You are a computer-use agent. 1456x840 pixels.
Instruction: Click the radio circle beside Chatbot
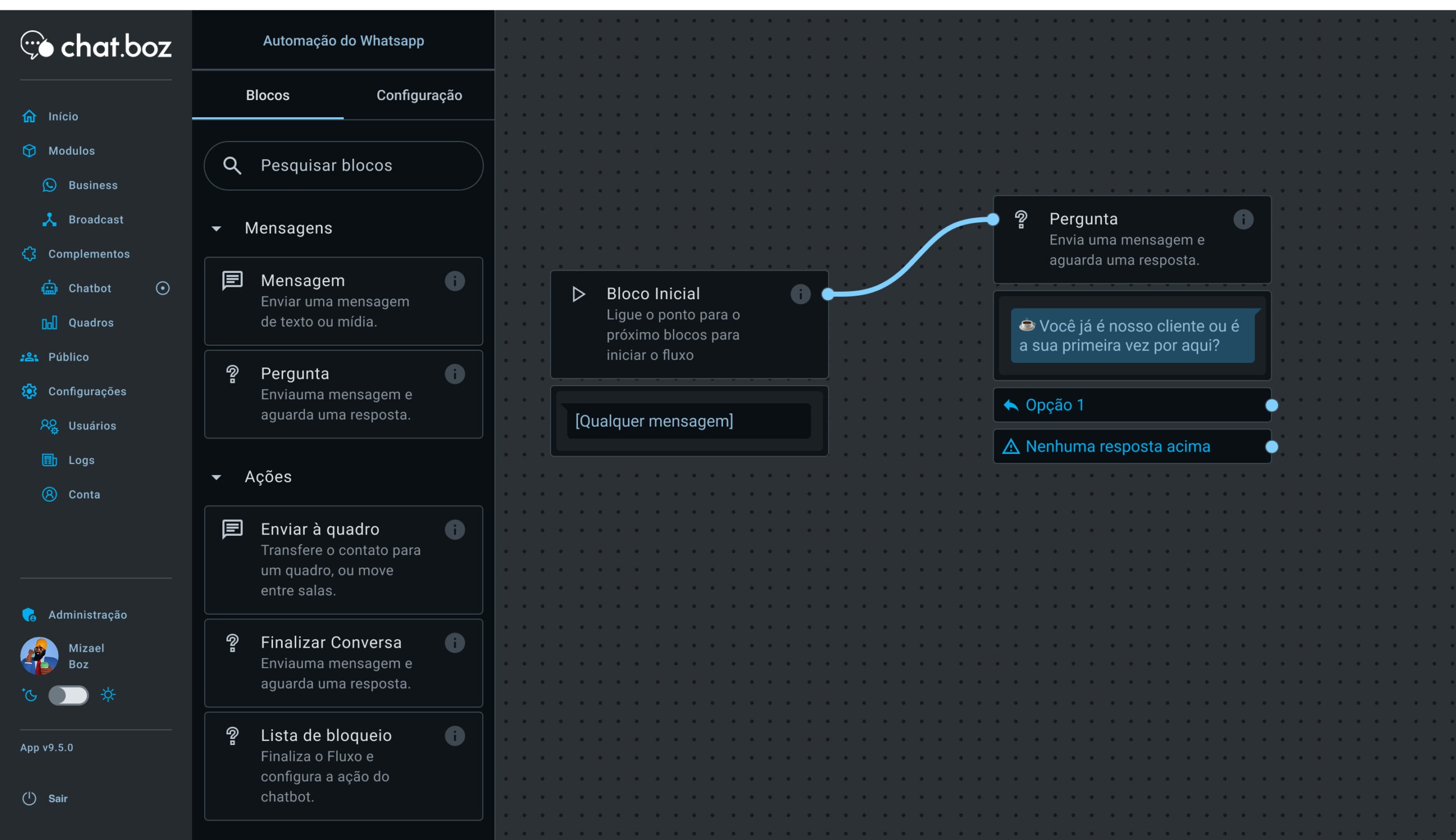coord(163,288)
